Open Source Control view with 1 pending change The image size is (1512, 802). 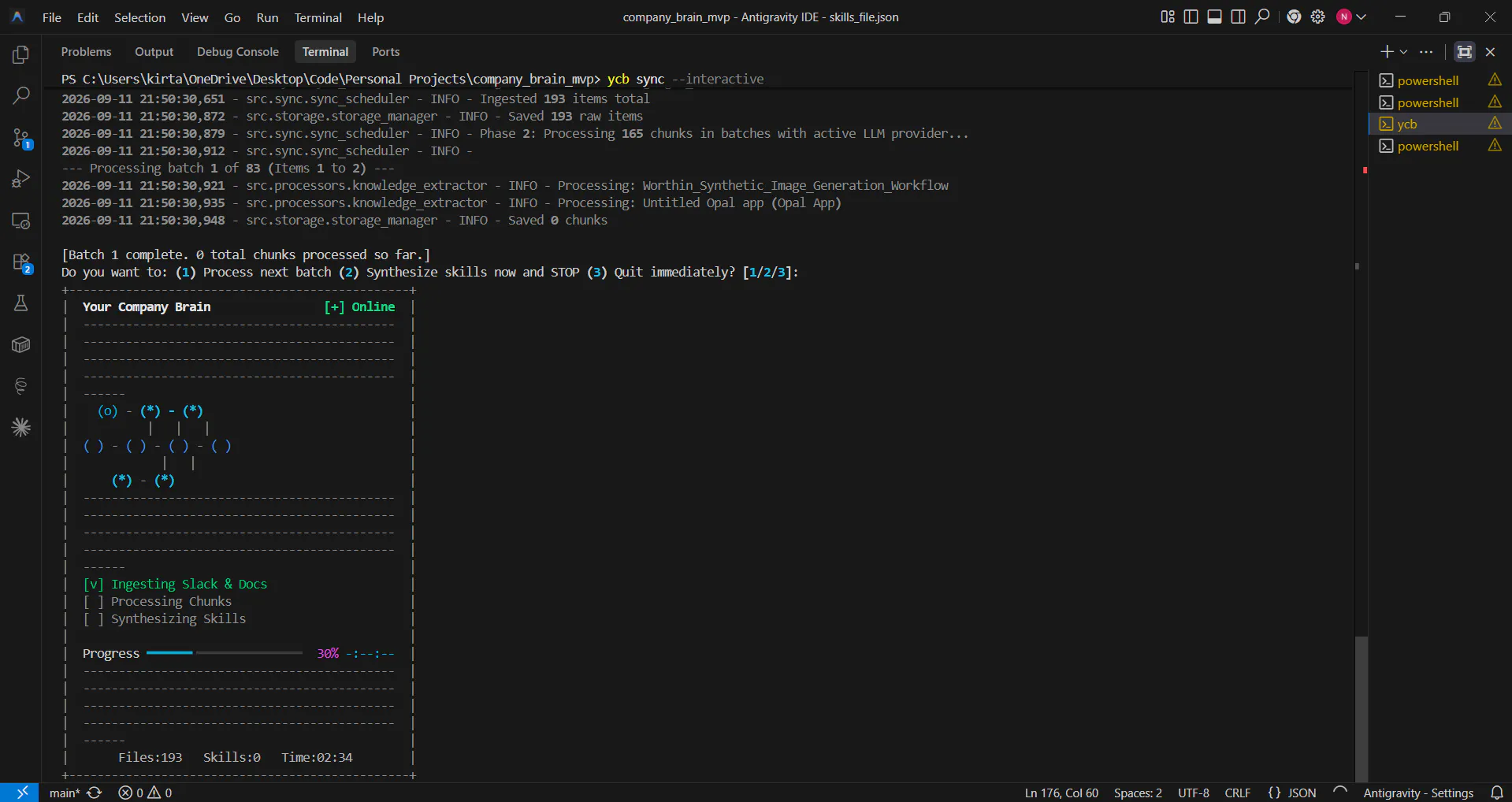point(21,139)
